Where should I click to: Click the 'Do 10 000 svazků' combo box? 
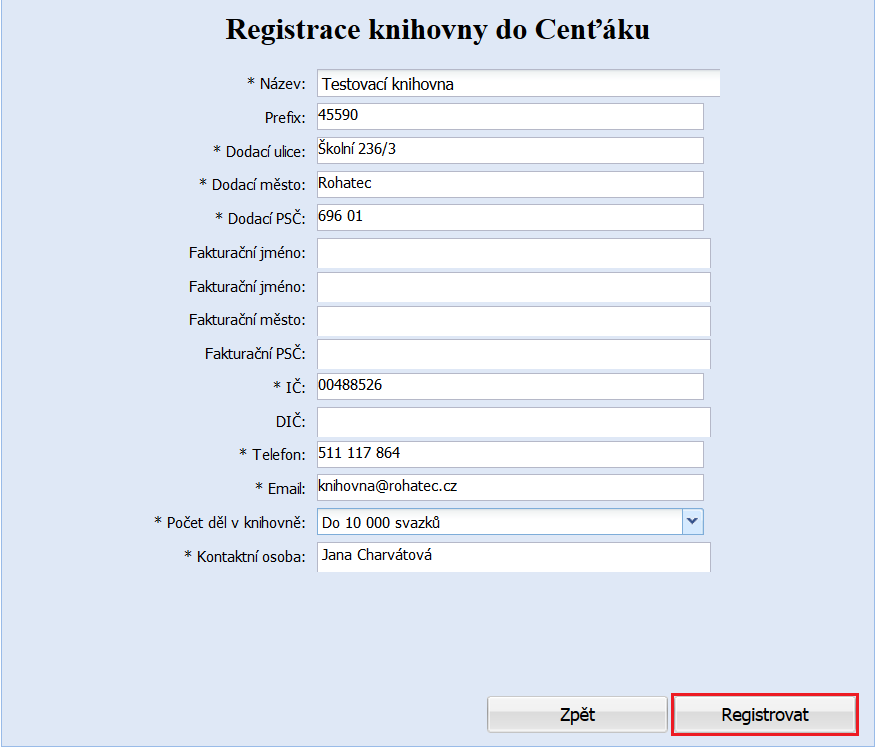tap(498, 521)
